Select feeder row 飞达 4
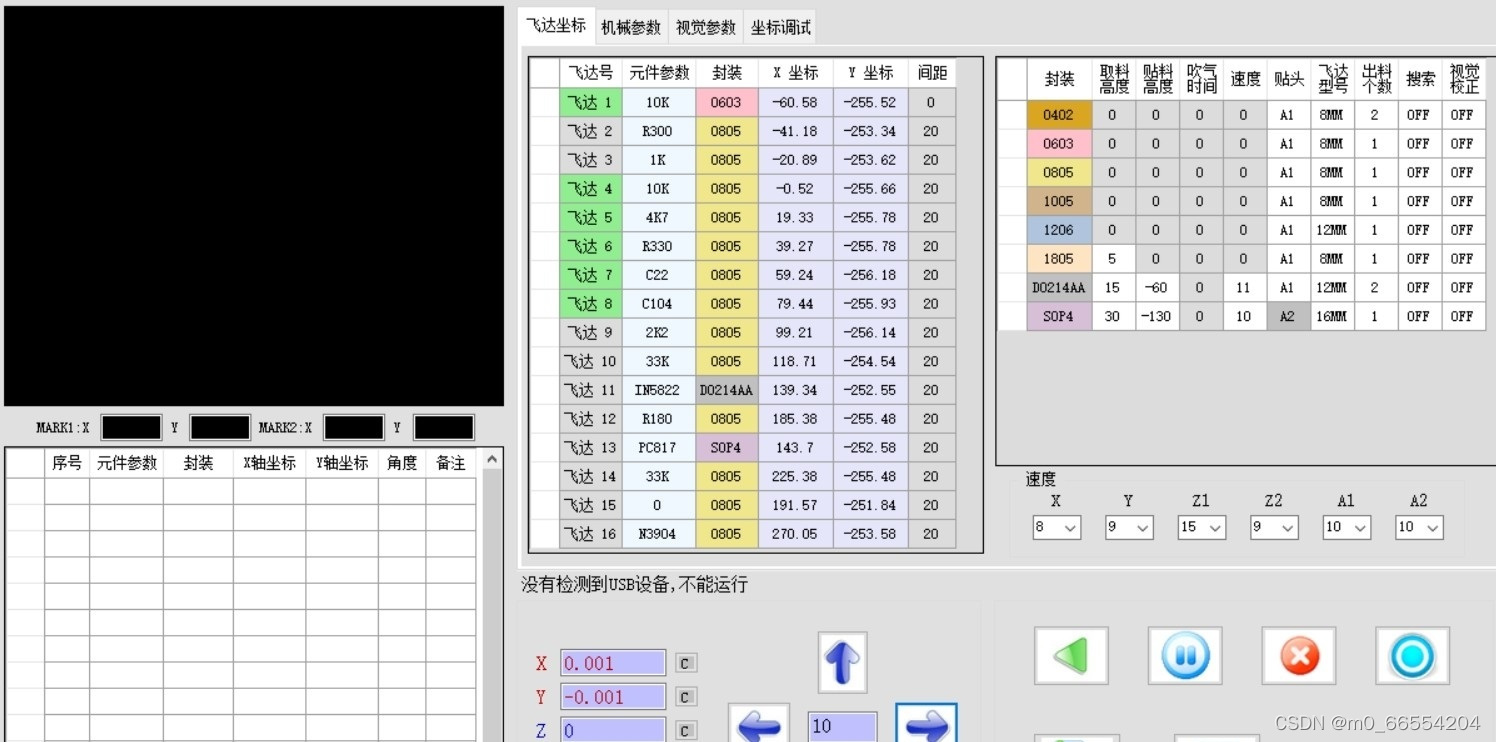This screenshot has height=742, width=1496. tap(590, 188)
